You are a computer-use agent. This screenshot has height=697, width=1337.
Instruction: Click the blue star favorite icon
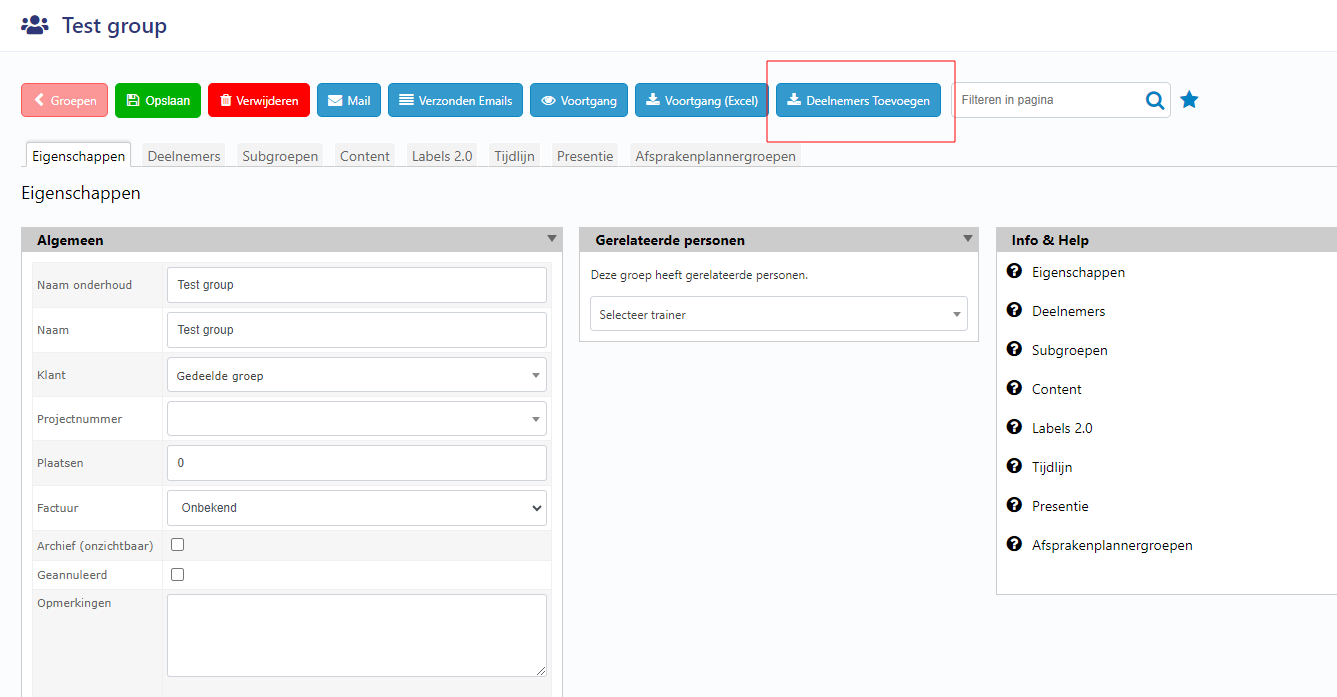1189,100
